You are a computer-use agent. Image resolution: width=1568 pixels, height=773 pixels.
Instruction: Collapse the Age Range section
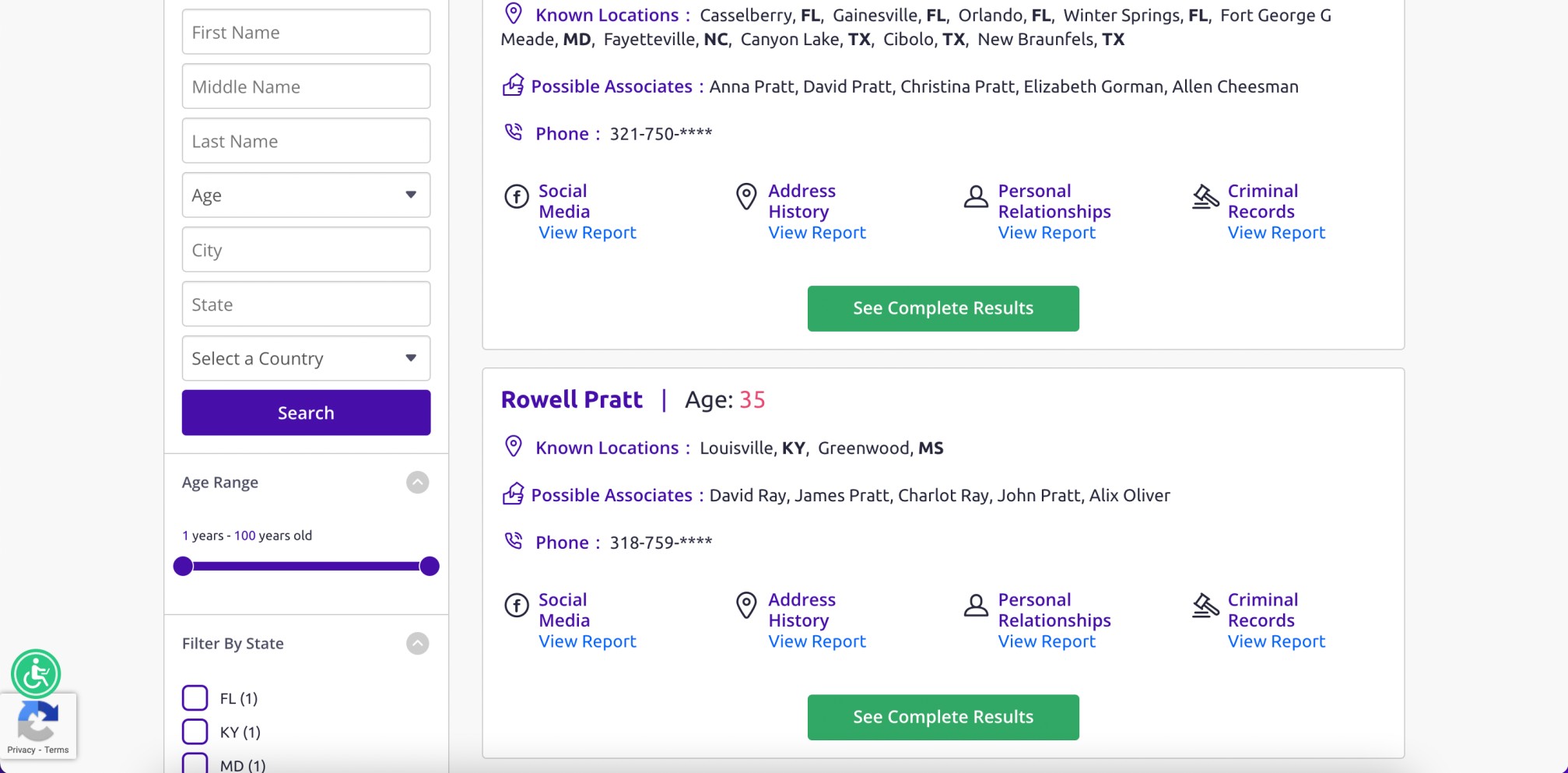tap(418, 483)
